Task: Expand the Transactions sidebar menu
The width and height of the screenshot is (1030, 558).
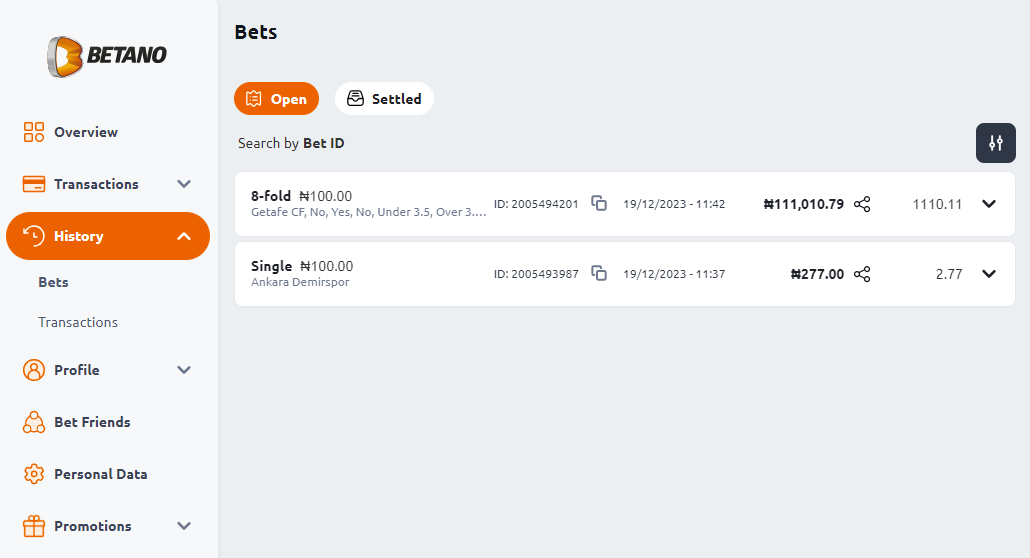Action: (x=184, y=184)
